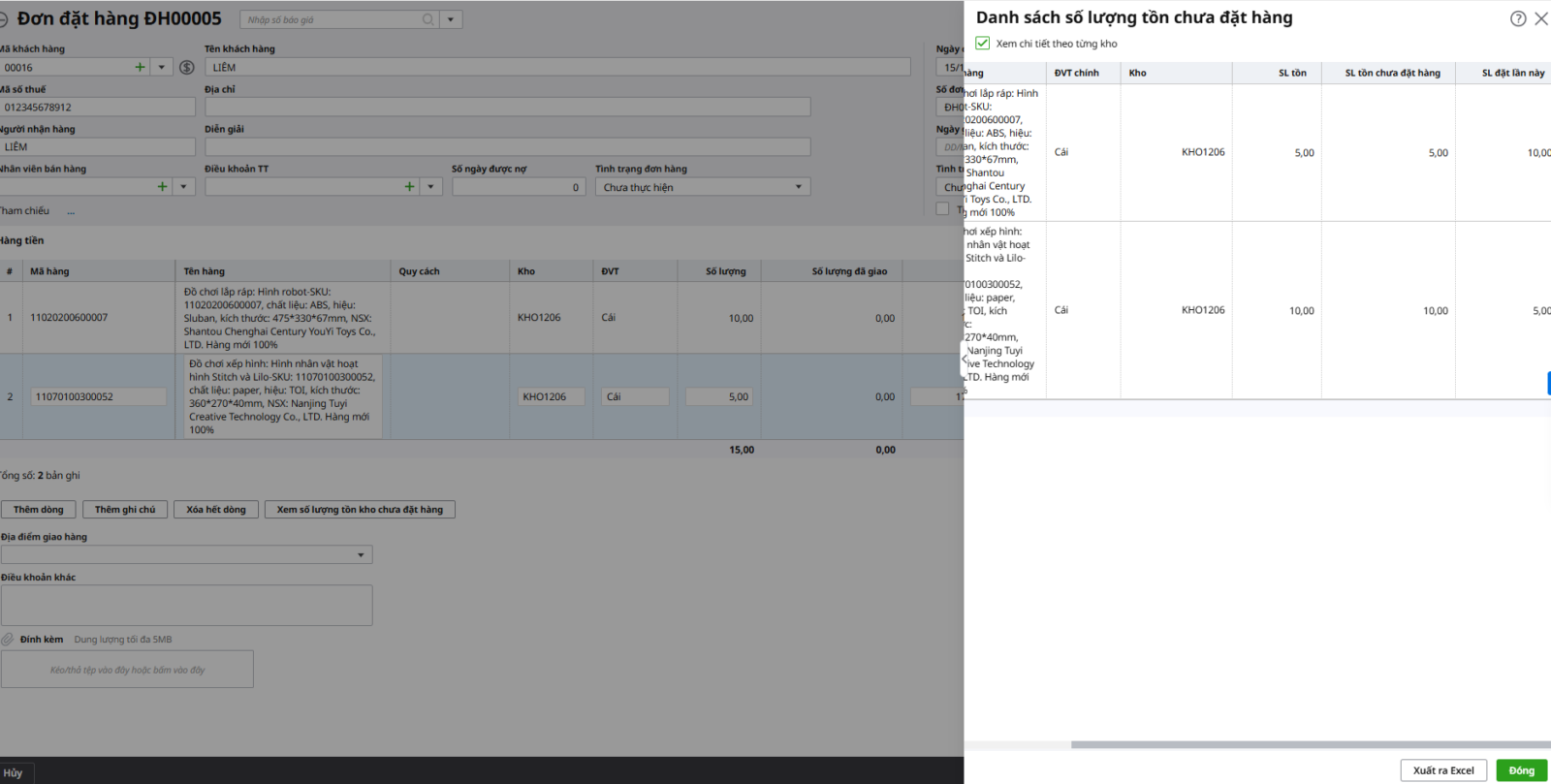Expand the Tình trạng đơn hàng dropdown
Image resolution: width=1551 pixels, height=784 pixels.
(x=799, y=187)
